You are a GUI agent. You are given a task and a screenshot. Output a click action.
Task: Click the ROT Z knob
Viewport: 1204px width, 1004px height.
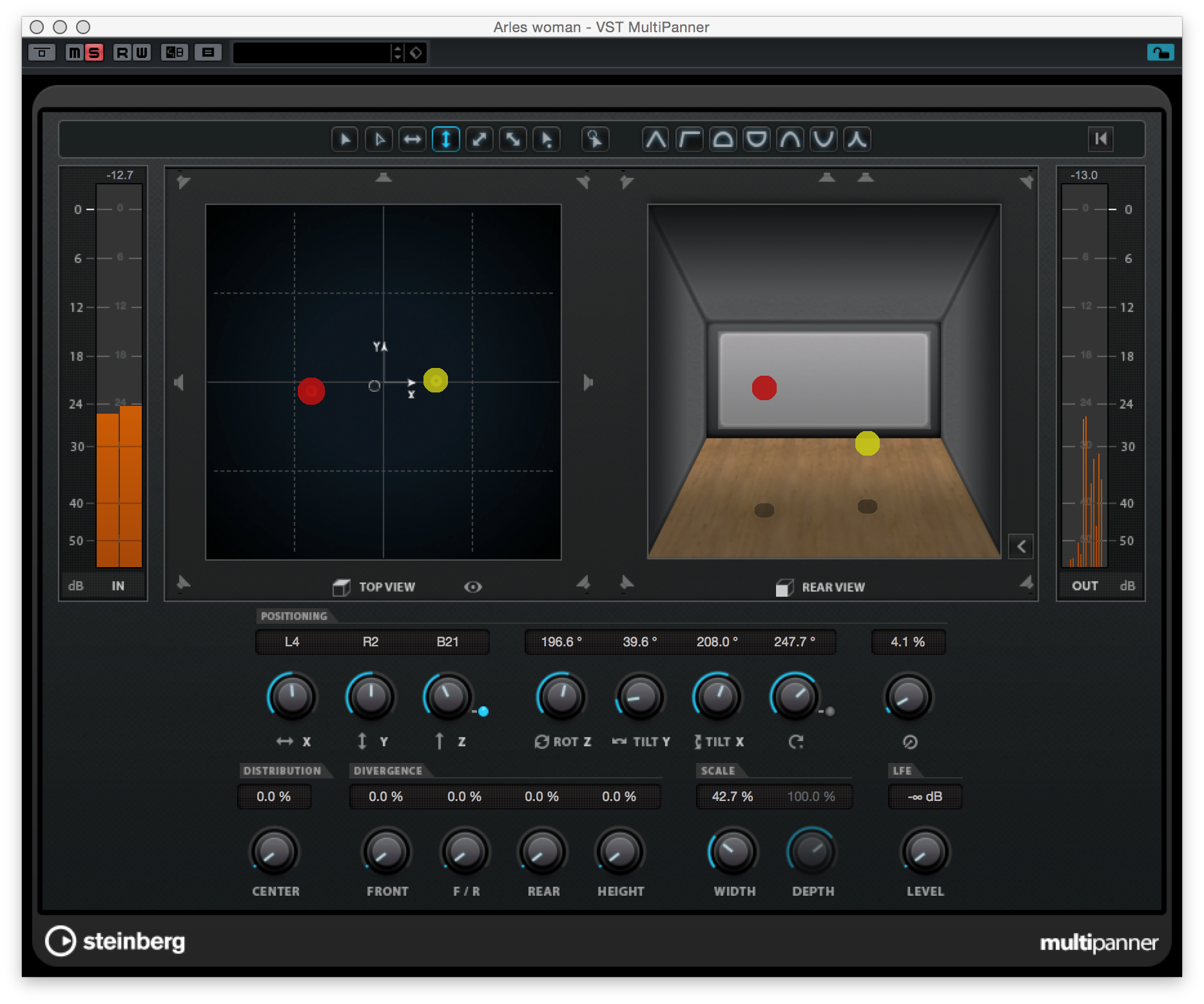click(x=561, y=697)
